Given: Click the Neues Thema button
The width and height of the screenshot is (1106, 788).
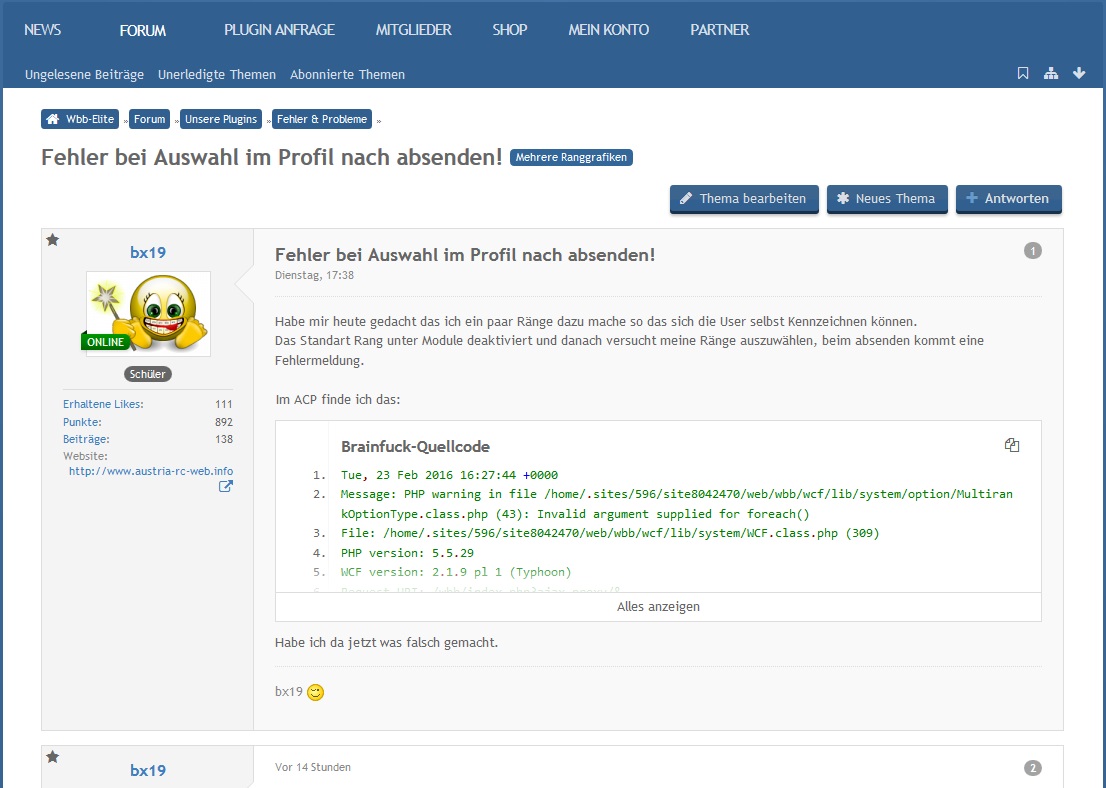Looking at the screenshot, I should click(x=886, y=199).
